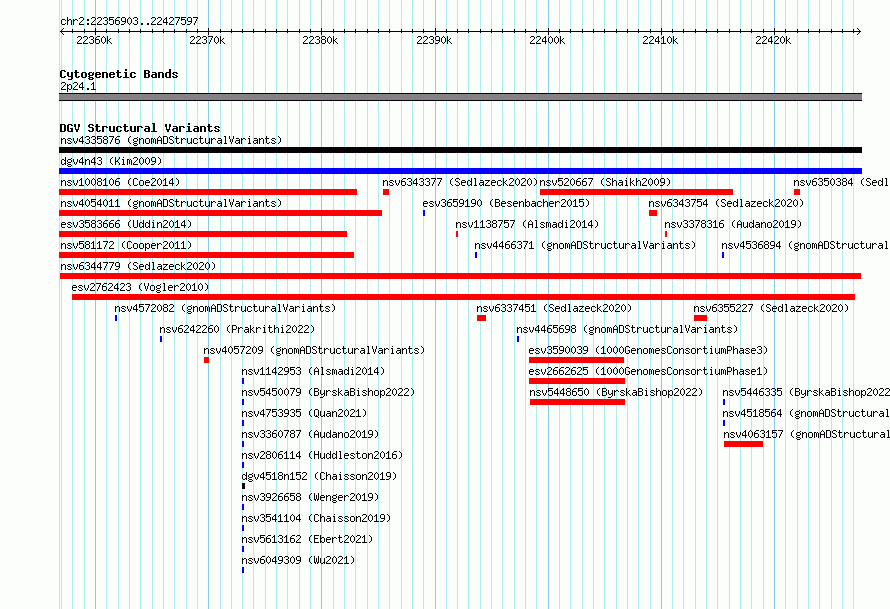Open nsv2806114 (Huddleston2016) entry
Viewport: 890px width, 609px height.
tap(322, 455)
